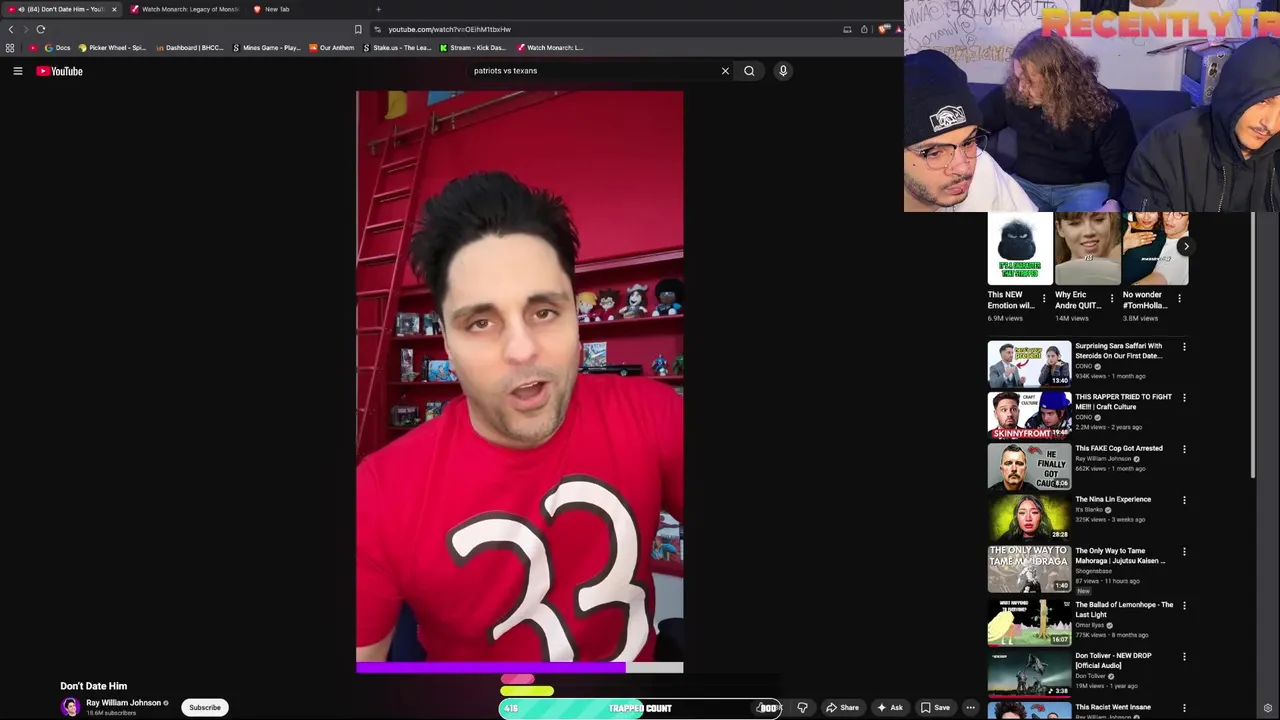
Task: Open options for The Nina Lin Experience
Action: 1184,500
